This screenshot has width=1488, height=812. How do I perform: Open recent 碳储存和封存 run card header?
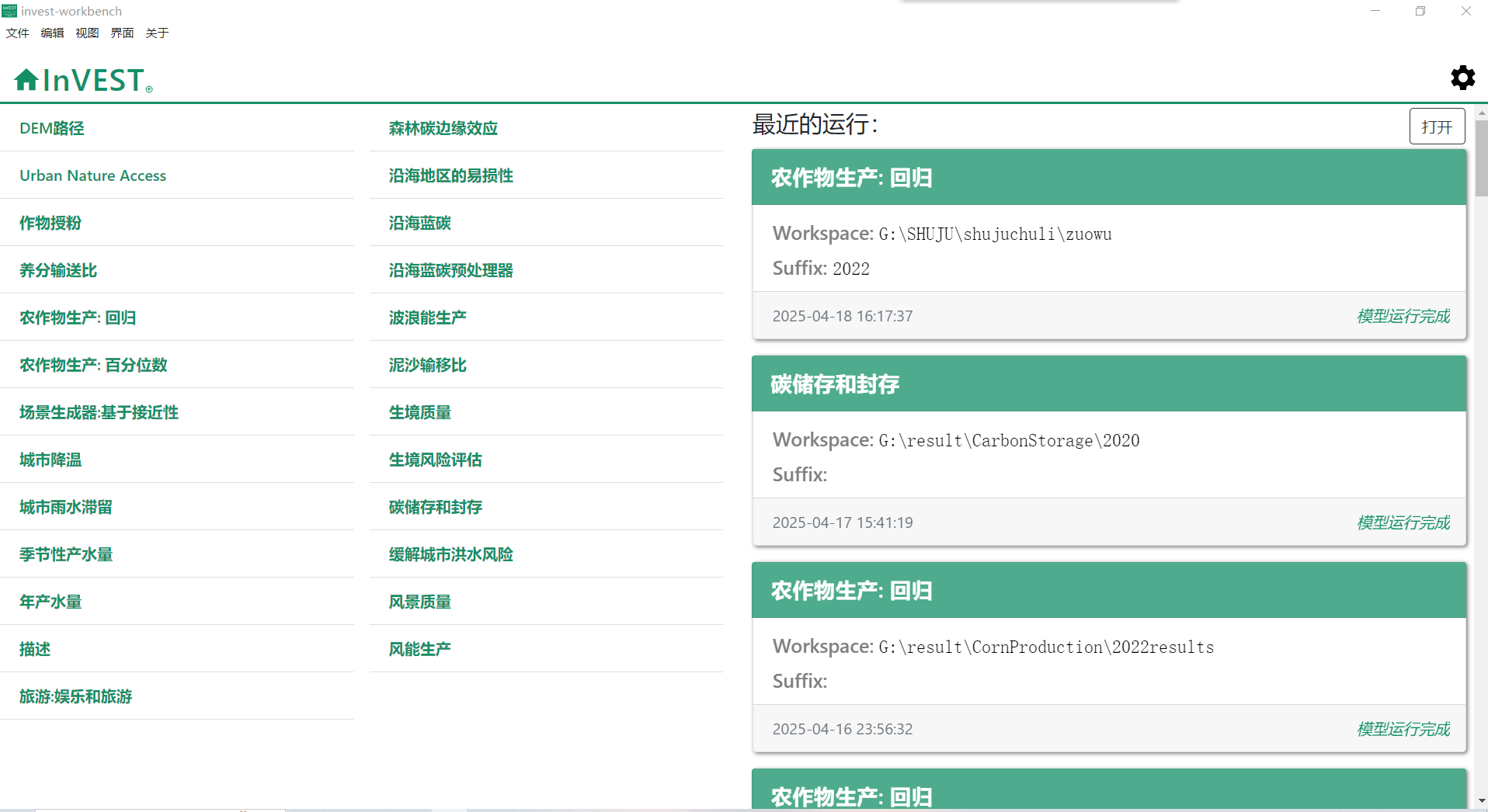pyautogui.click(x=1109, y=383)
